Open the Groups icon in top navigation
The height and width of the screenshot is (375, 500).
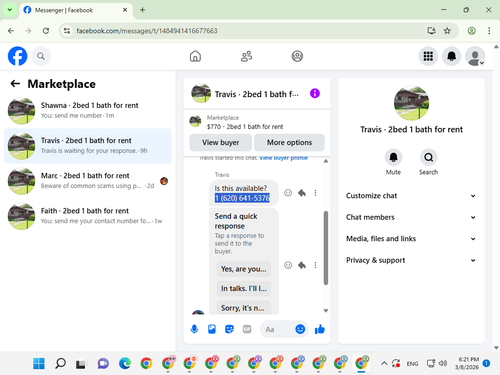coord(297,56)
